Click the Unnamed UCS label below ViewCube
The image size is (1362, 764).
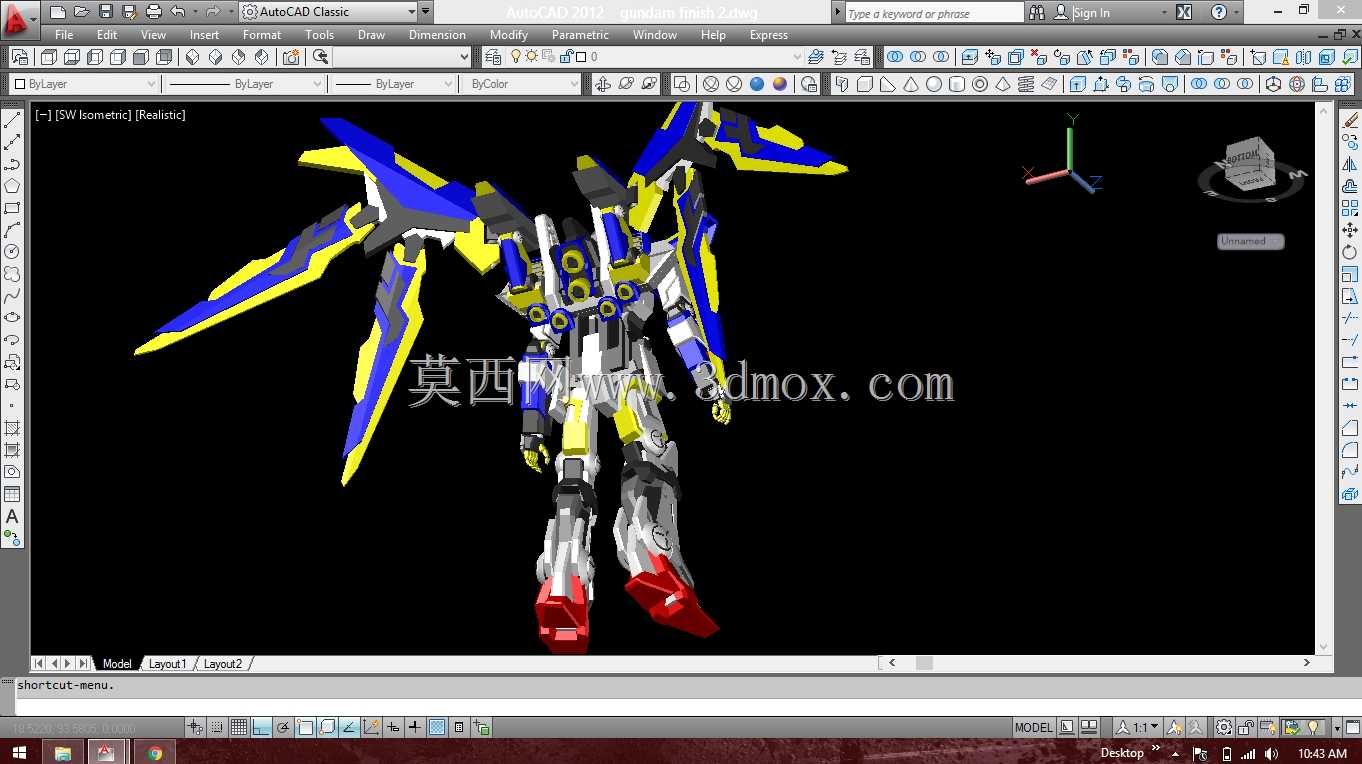point(1250,241)
